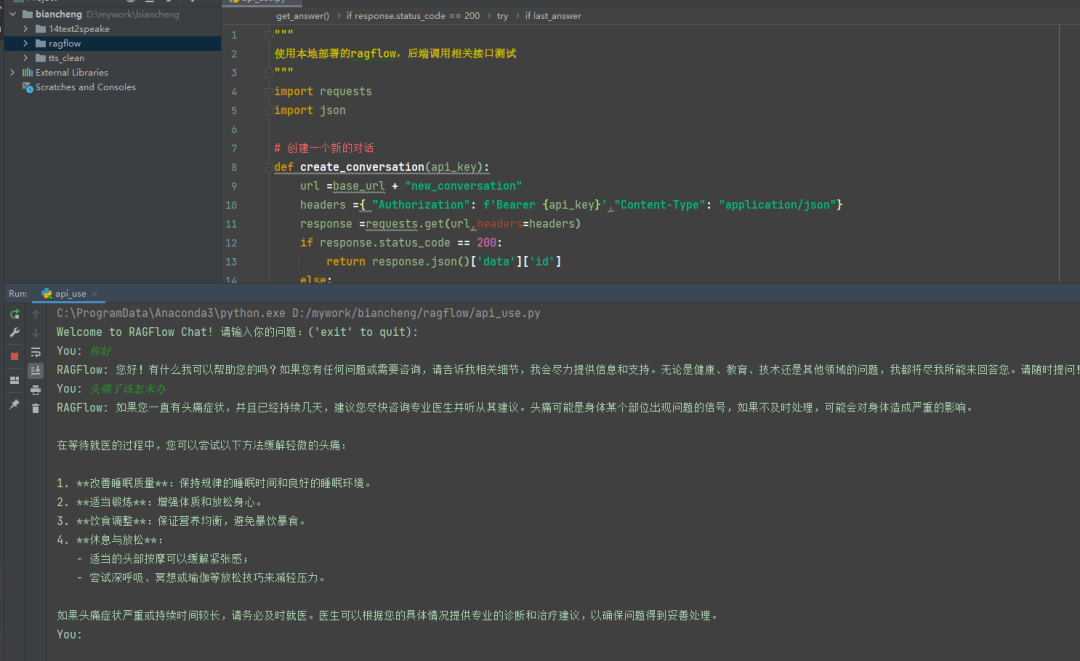Select the 14text2speake folder
The height and width of the screenshot is (661, 1080).
click(79, 29)
